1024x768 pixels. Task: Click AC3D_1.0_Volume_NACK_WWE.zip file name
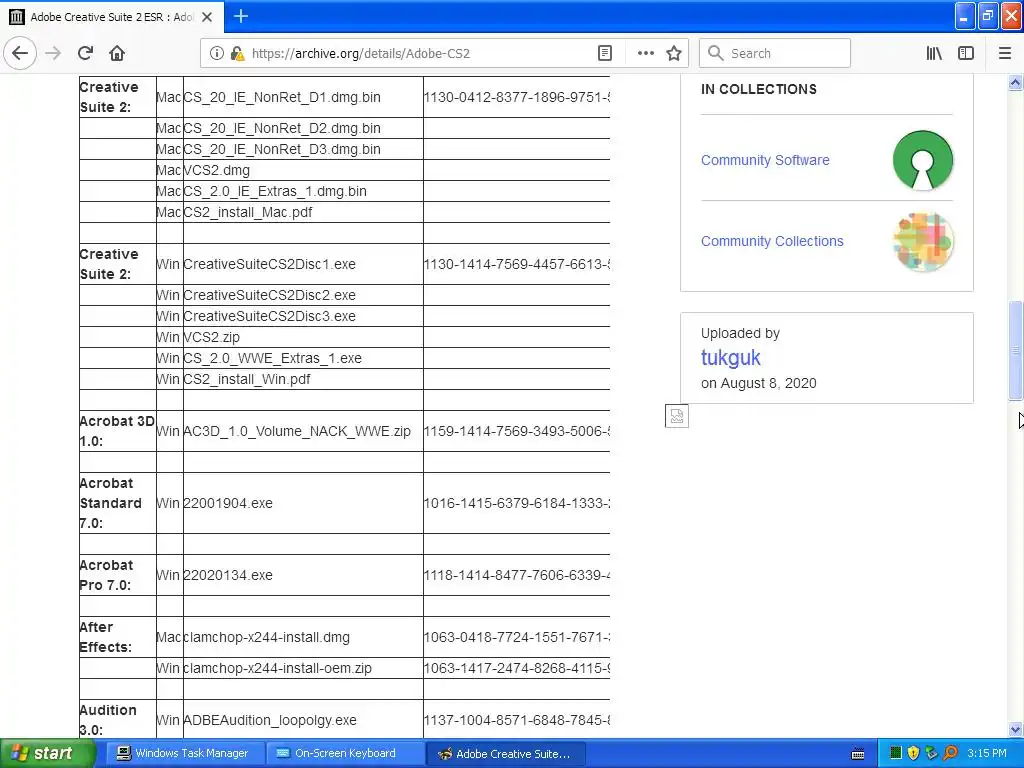point(296,431)
